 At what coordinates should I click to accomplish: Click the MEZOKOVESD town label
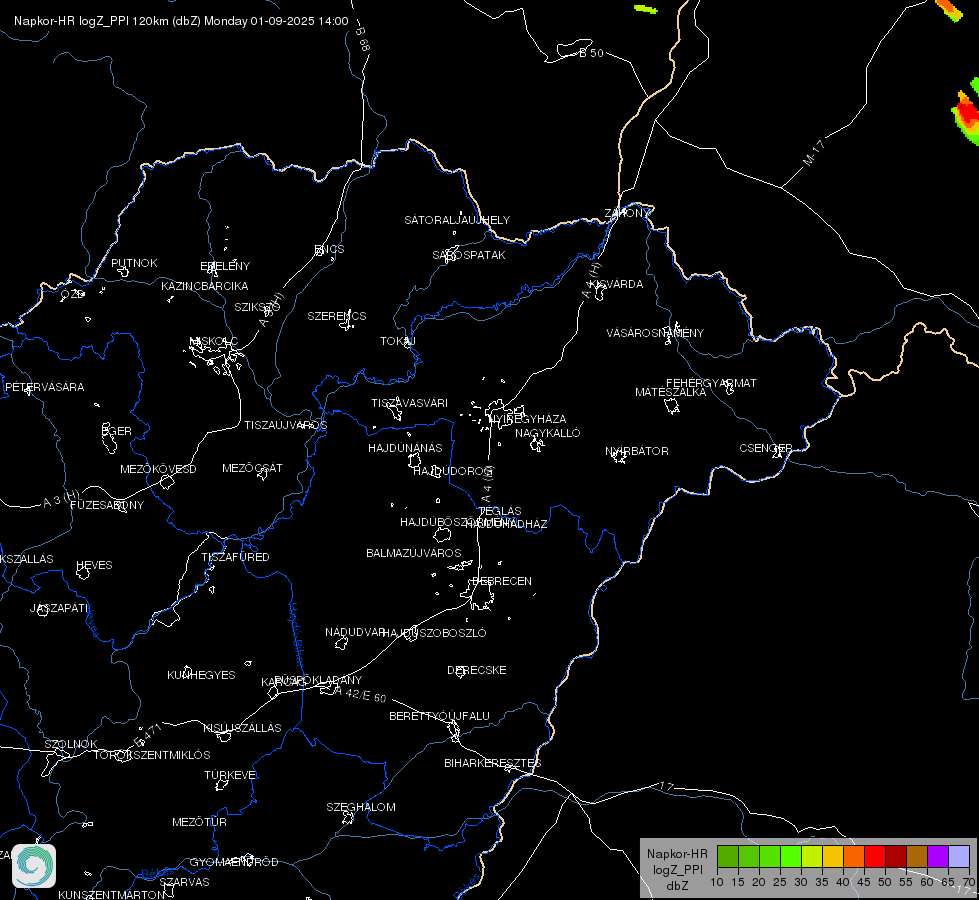pos(158,469)
